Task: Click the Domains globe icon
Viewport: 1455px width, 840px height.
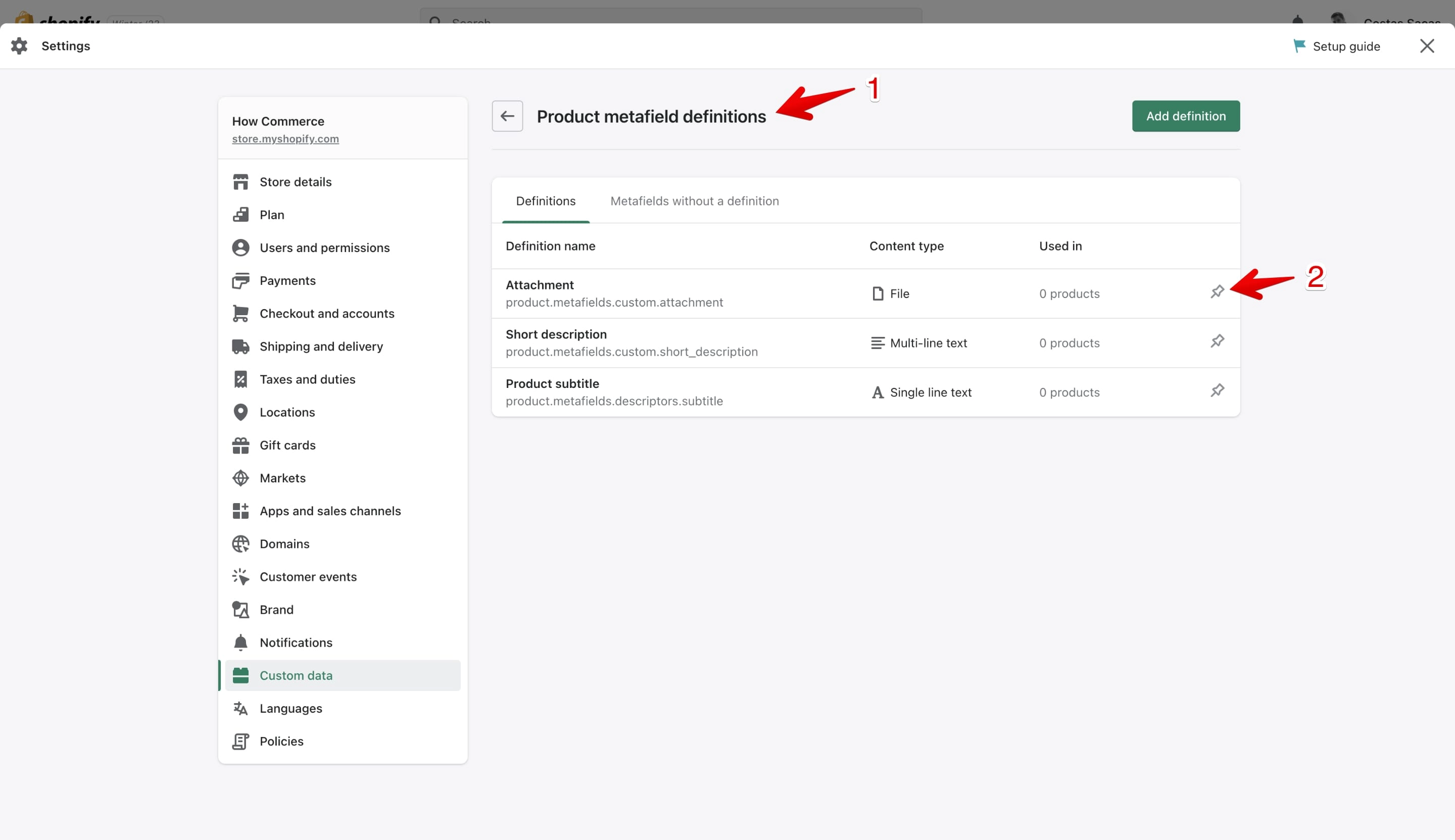Action: (240, 543)
